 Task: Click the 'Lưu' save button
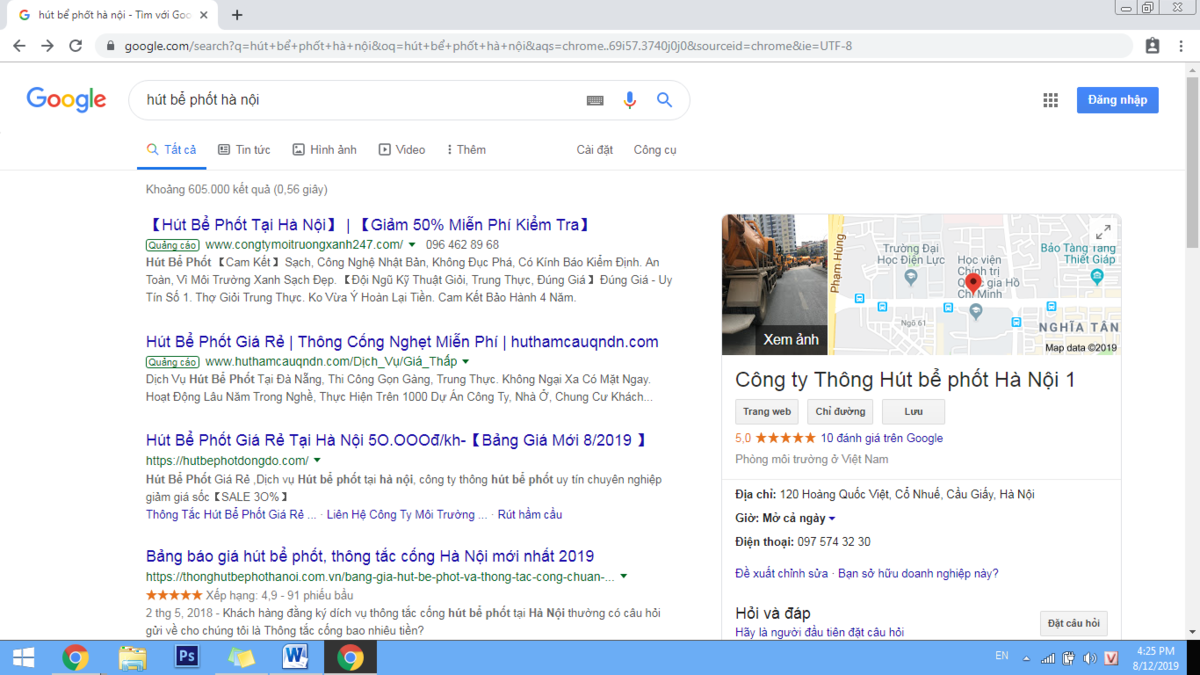pyautogui.click(x=913, y=412)
